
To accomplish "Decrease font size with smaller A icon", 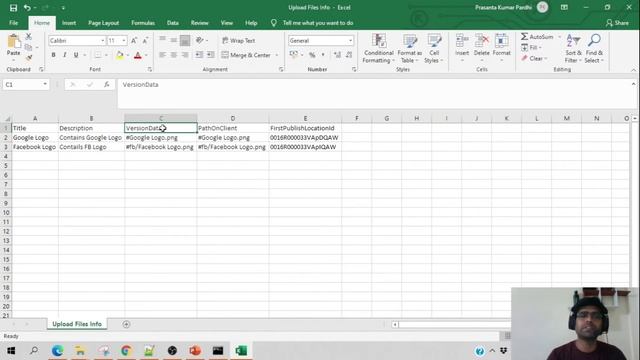I will coord(145,40).
